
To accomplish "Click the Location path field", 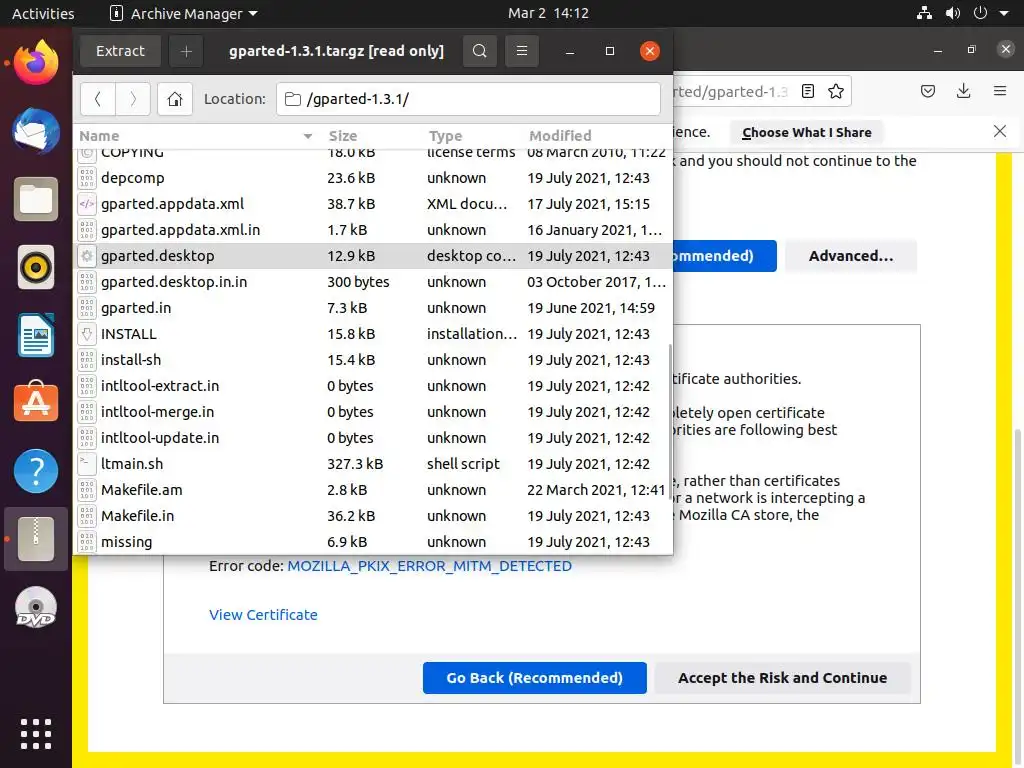I will [468, 99].
